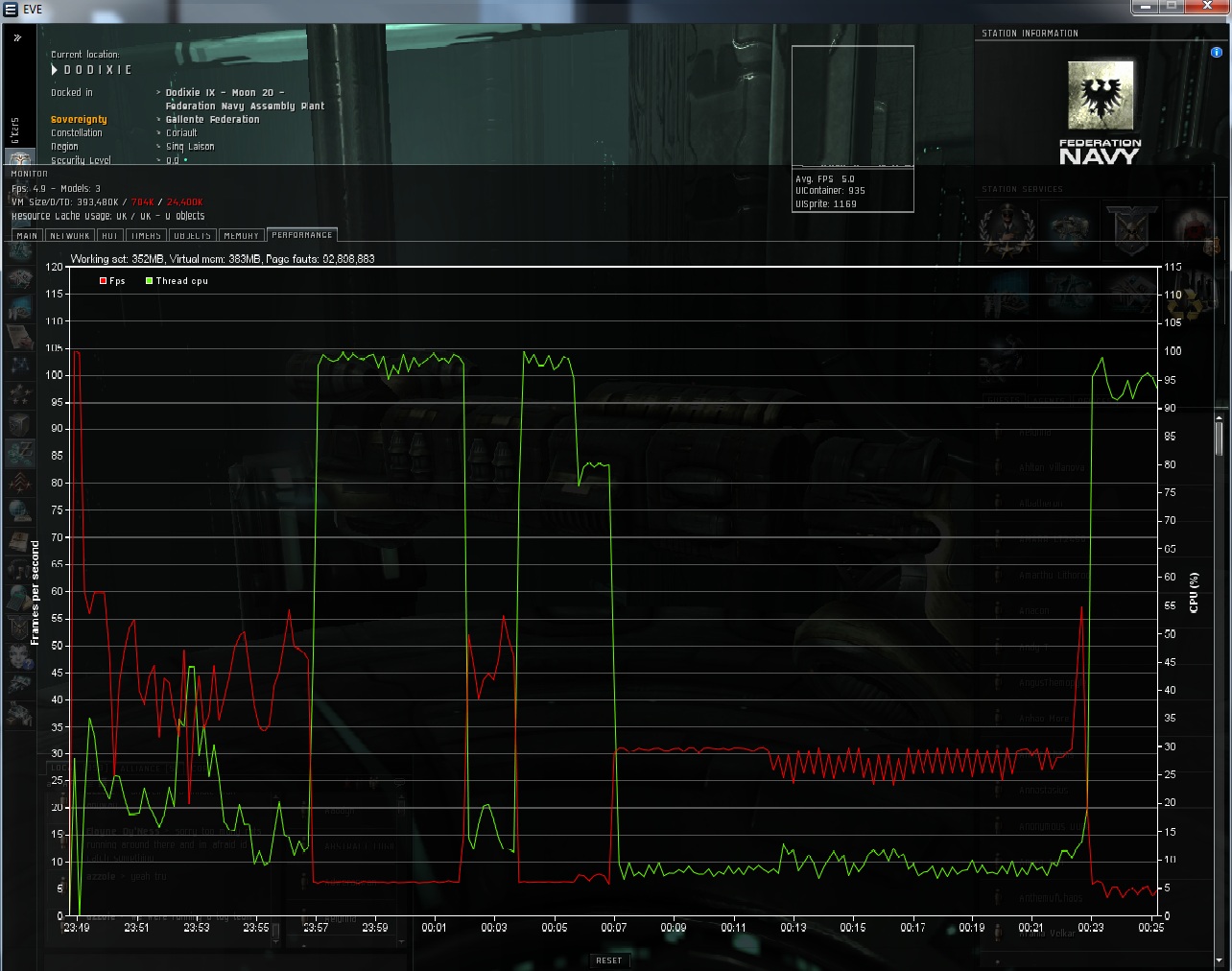Switch to the Network monitor tab

point(69,235)
